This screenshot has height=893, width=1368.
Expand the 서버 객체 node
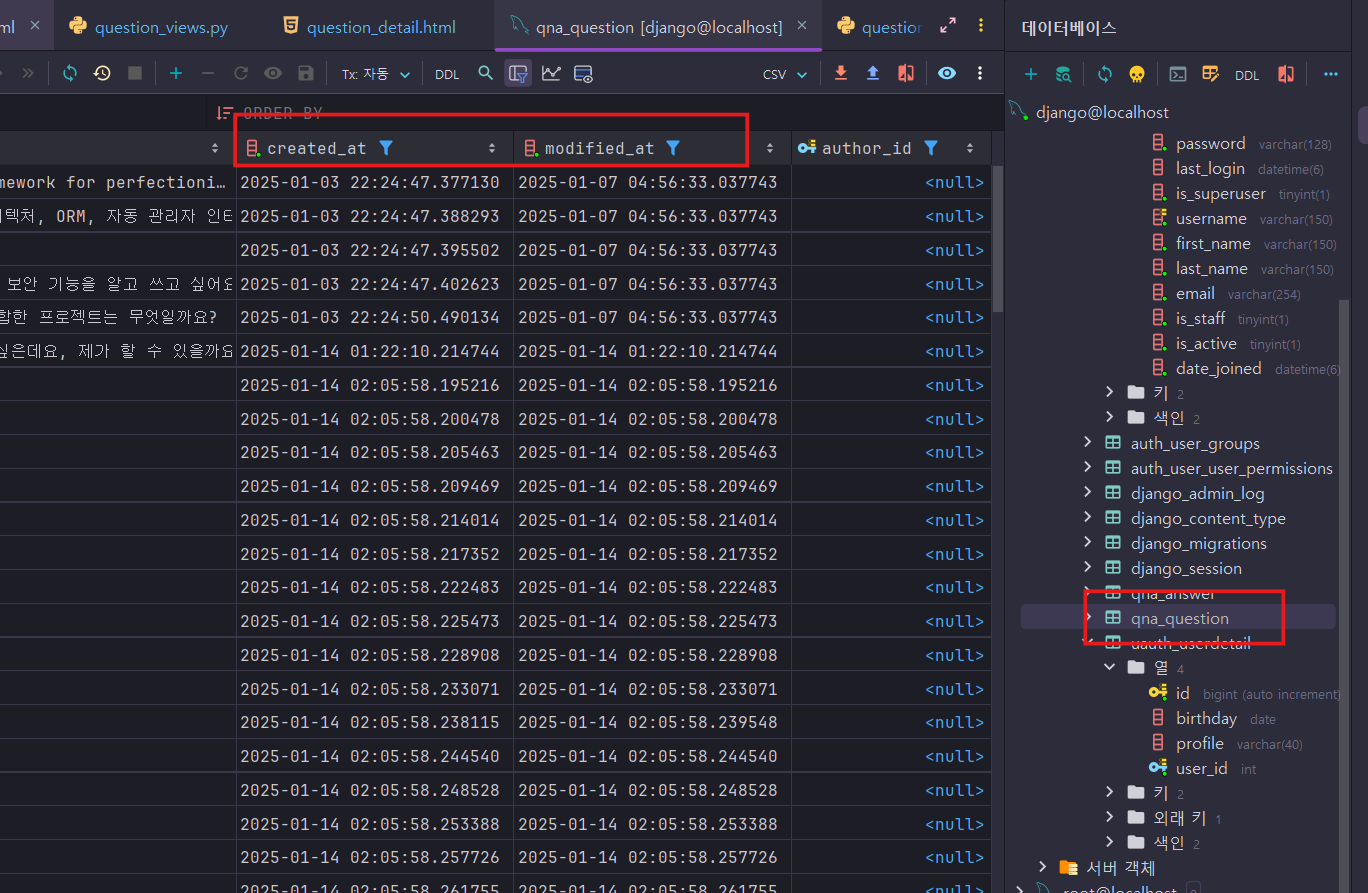point(1042,866)
